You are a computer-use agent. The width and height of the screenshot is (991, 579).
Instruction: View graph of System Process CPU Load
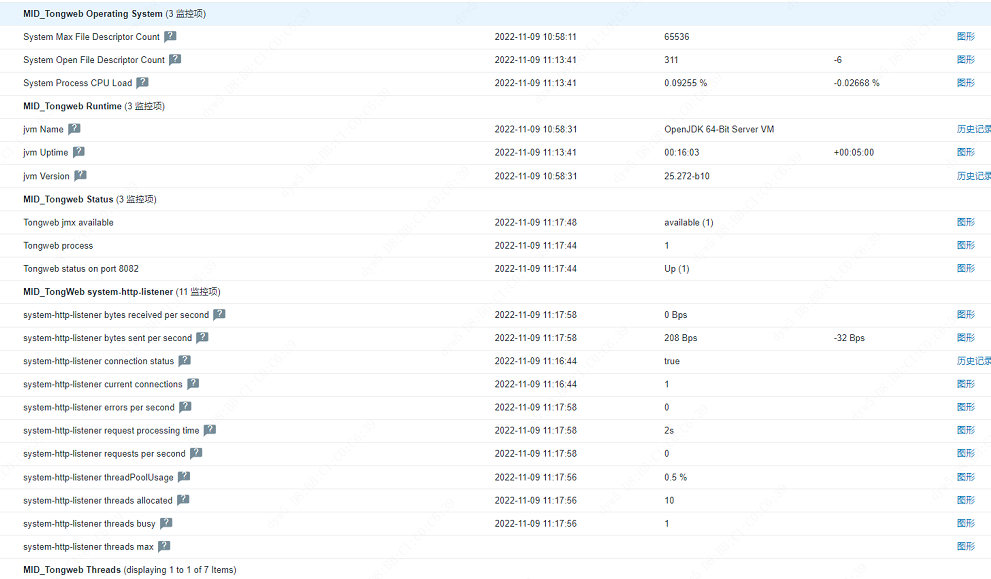pyautogui.click(x=966, y=83)
